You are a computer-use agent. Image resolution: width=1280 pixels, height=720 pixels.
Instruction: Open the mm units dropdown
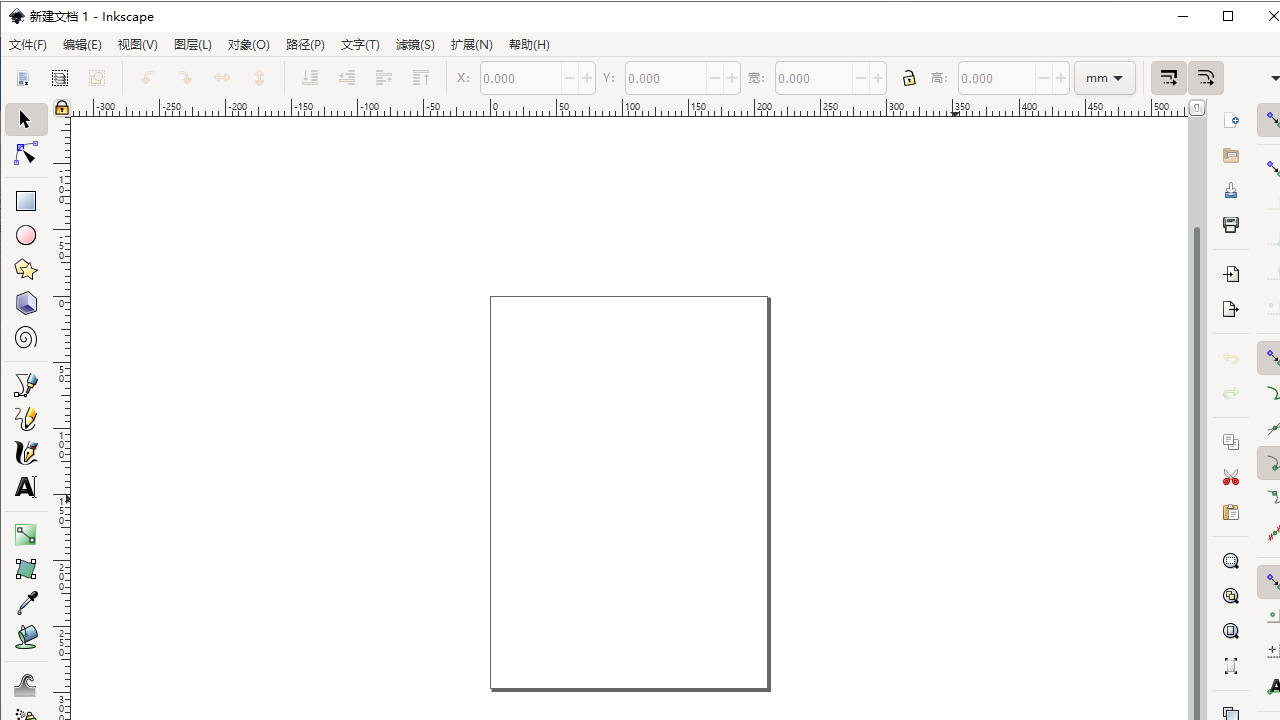1104,78
